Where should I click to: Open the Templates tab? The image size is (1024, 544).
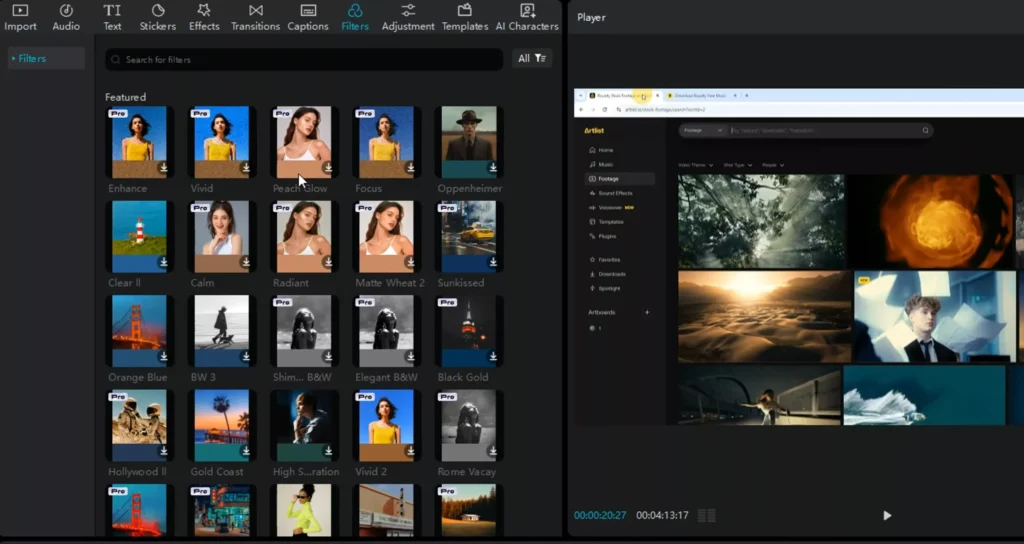pos(465,18)
